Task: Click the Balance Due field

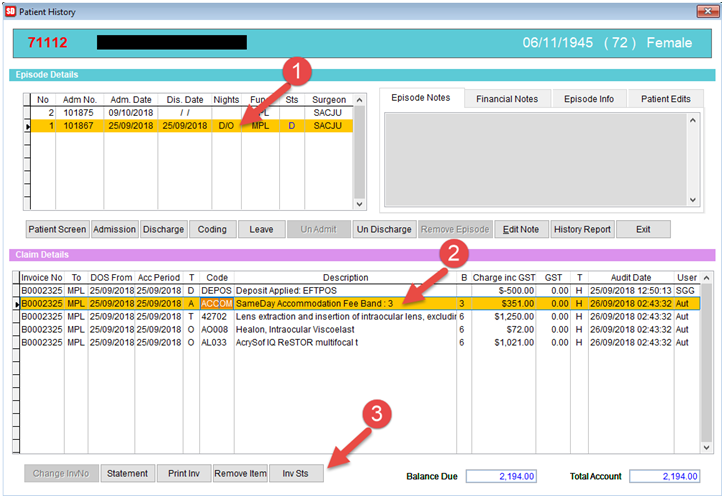Action: [501, 476]
